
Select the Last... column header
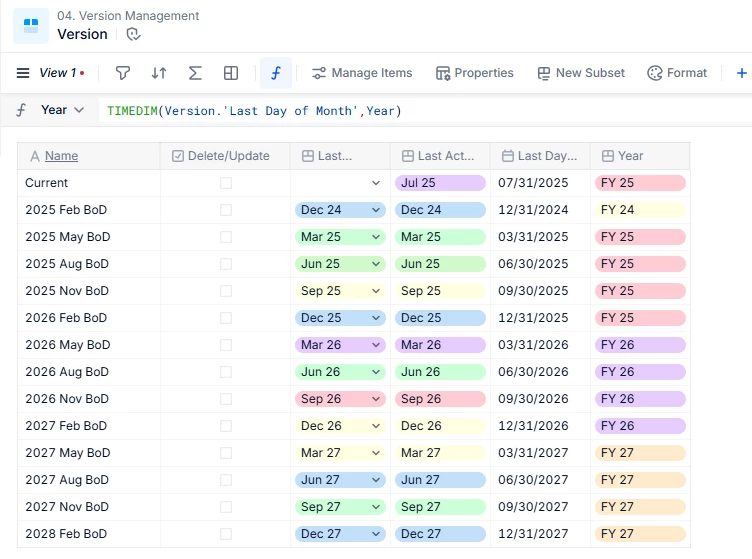[x=340, y=156]
